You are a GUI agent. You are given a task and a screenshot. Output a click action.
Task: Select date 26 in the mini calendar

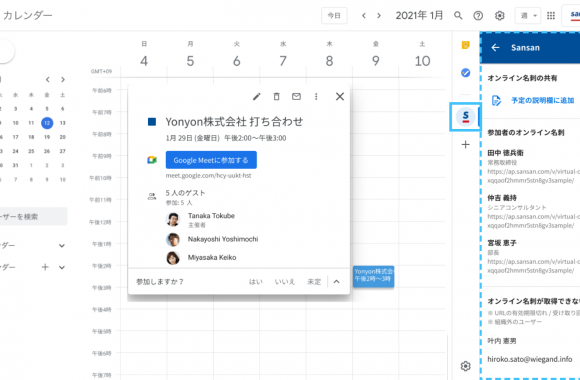tap(47, 151)
